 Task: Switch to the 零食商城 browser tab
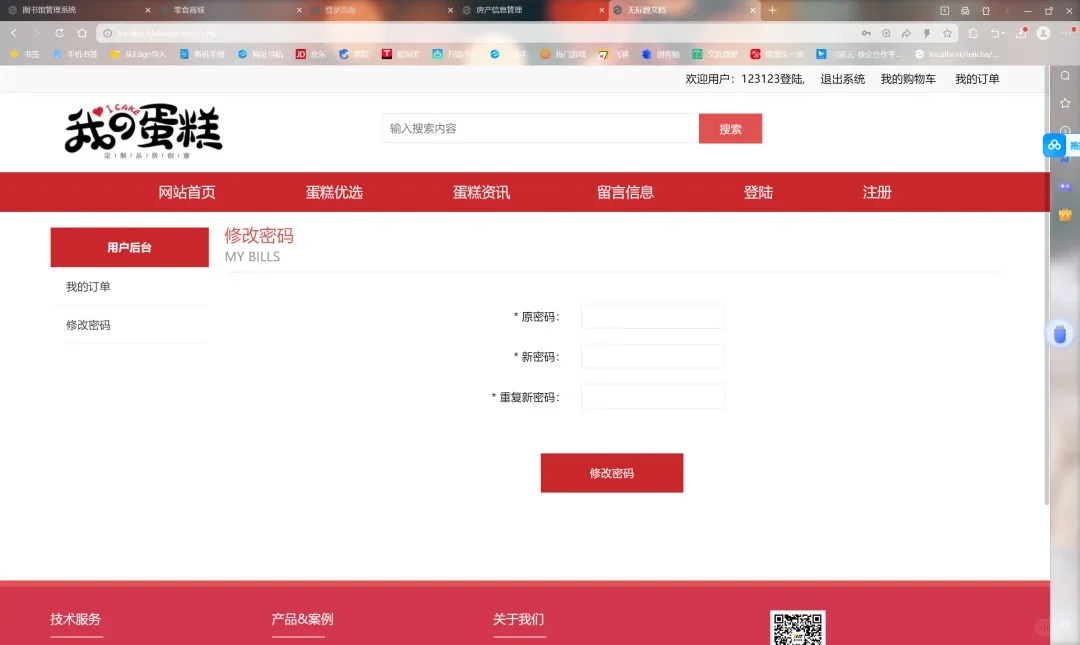[x=220, y=11]
